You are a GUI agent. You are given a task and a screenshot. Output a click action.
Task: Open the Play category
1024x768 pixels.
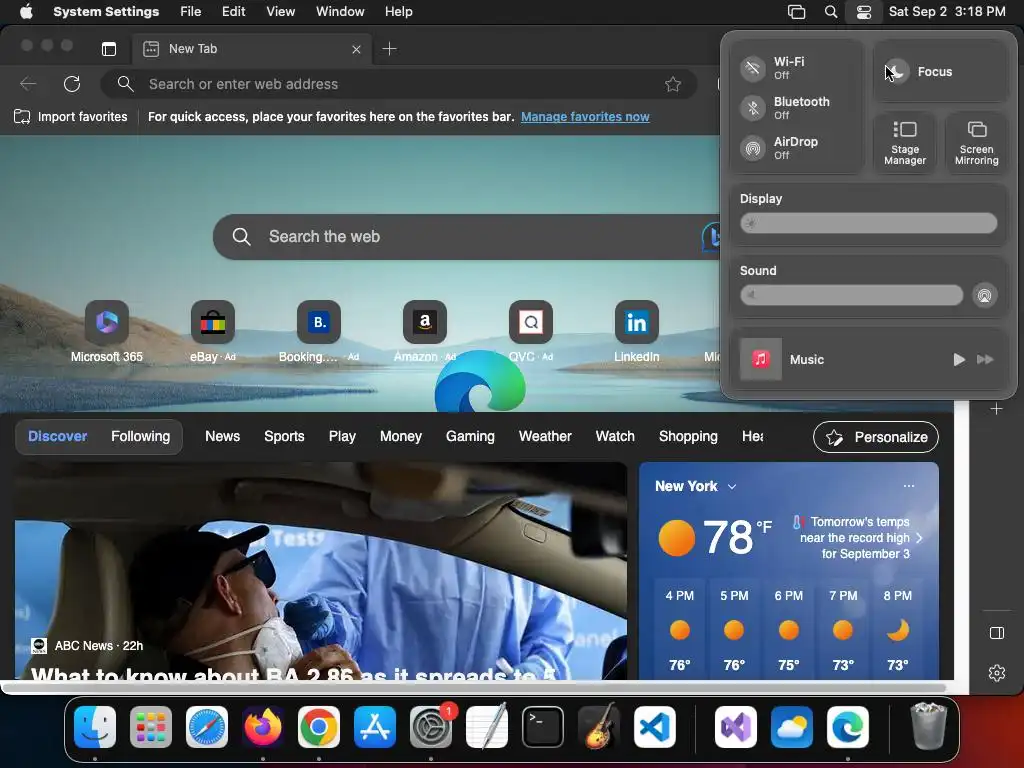pyautogui.click(x=342, y=436)
